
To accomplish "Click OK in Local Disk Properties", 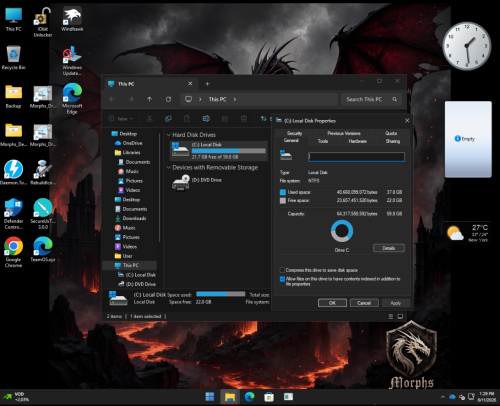I will tap(332, 303).
